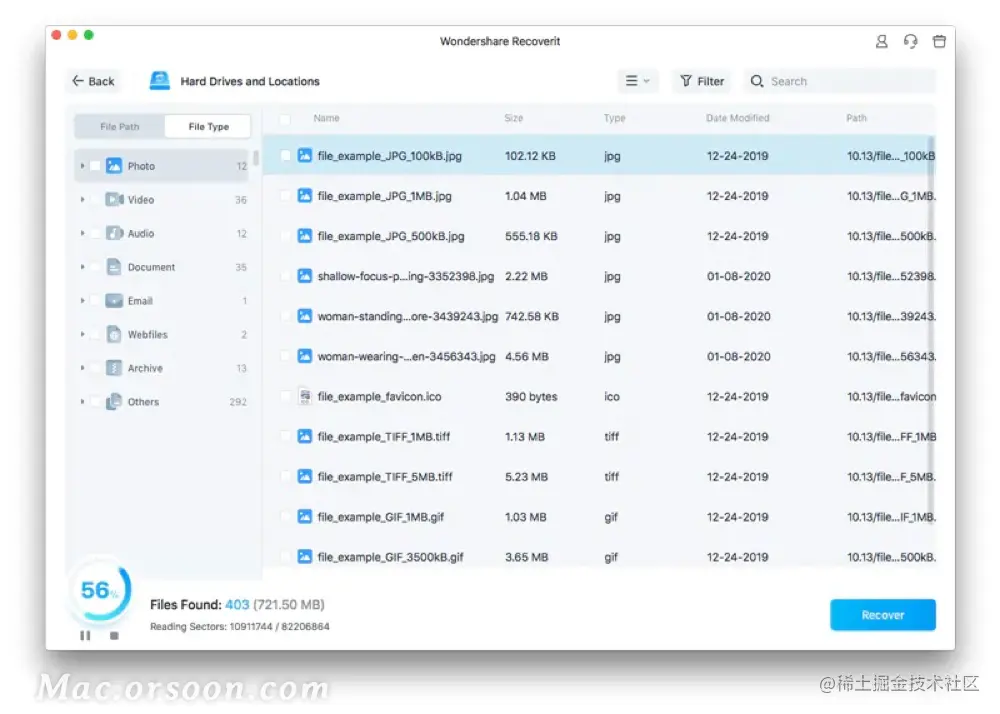The image size is (1000, 714).
Task: Expand the Email category tree arrow
Action: [82, 301]
